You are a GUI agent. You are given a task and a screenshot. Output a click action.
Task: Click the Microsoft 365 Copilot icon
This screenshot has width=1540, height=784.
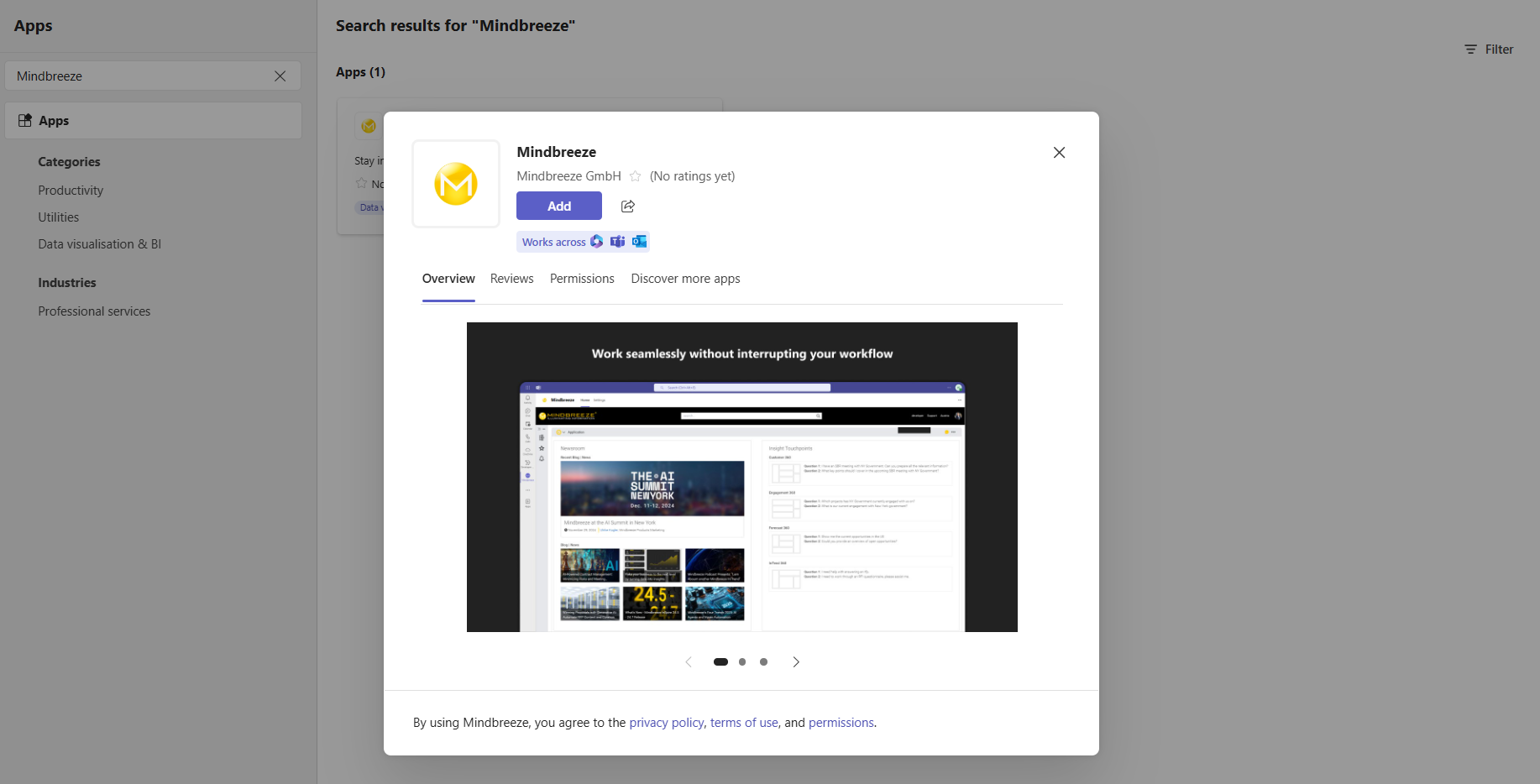pos(596,242)
